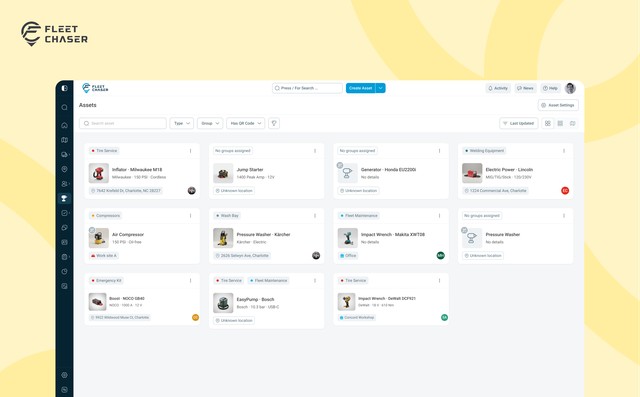The height and width of the screenshot is (397, 640).
Task: Click the Pressure Washer Kärcher thumbnail image
Action: (223, 238)
